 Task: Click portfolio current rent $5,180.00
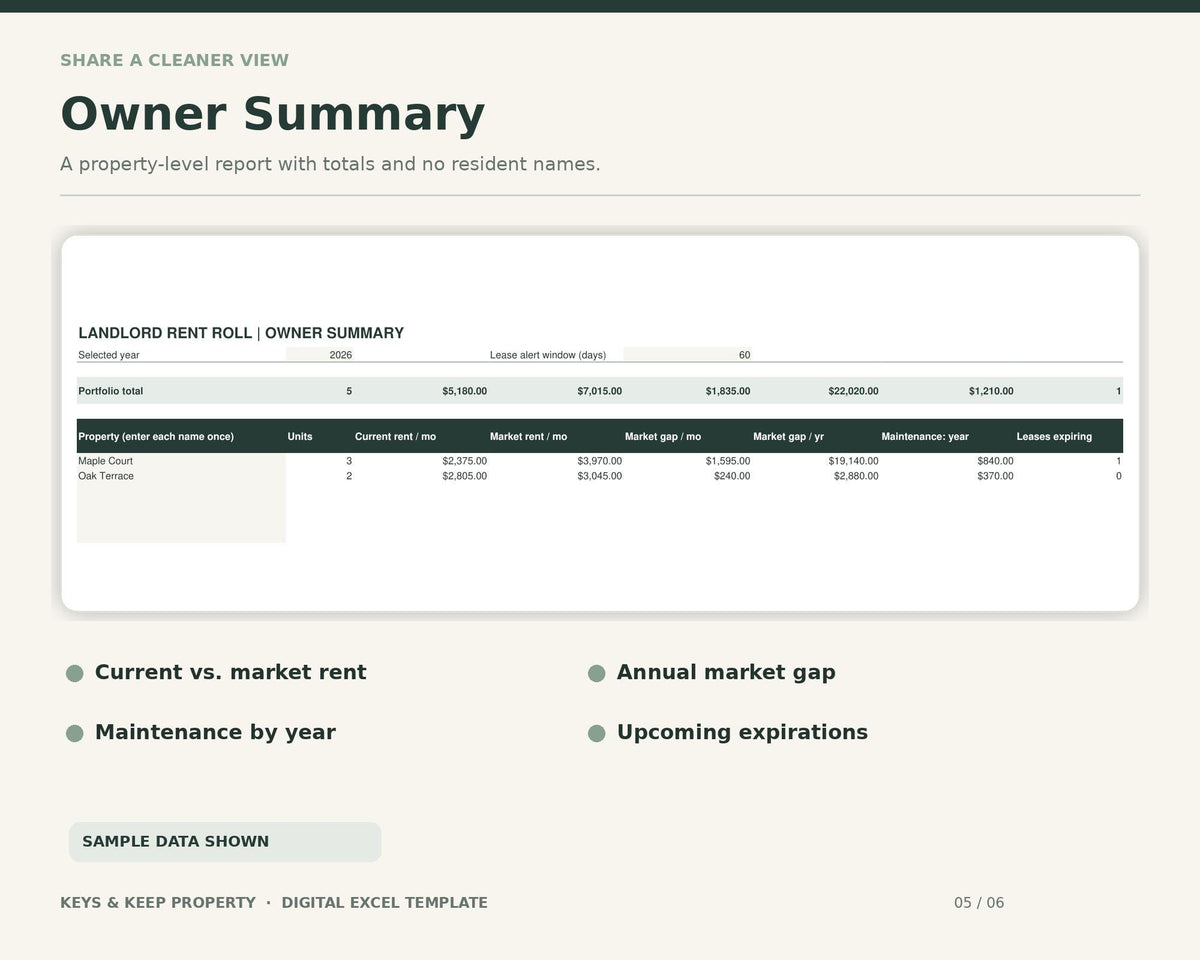click(464, 391)
